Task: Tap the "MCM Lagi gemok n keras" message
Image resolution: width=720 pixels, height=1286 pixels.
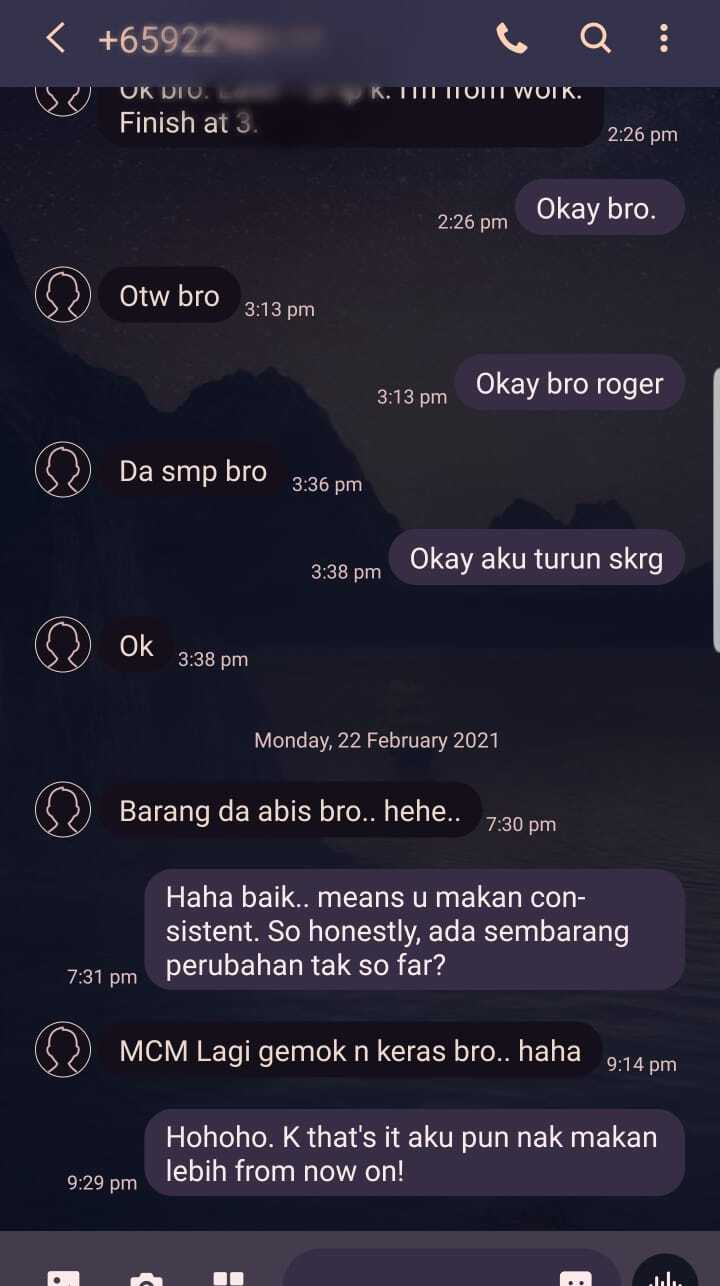Action: click(350, 1050)
